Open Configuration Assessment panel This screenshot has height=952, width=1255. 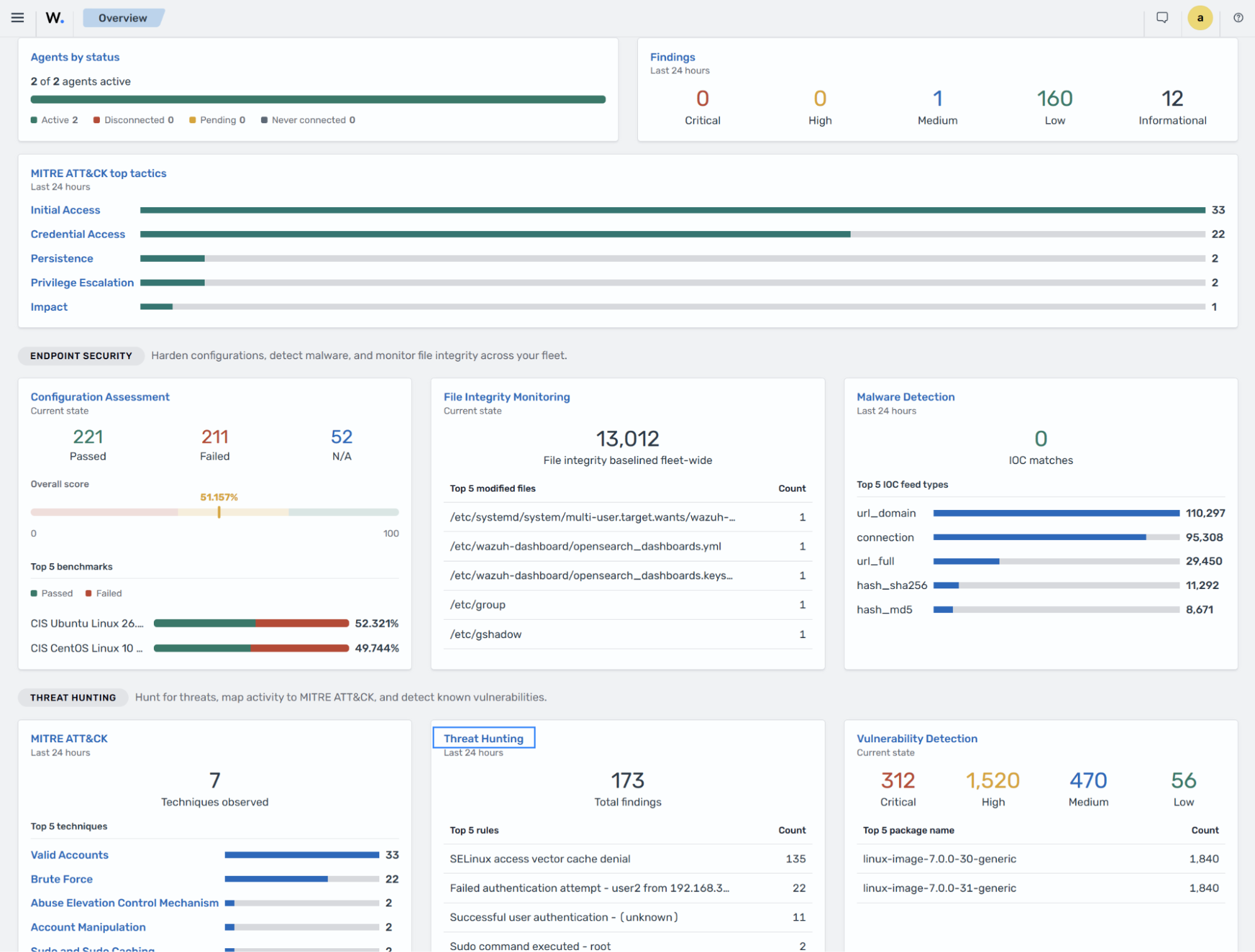click(x=100, y=397)
